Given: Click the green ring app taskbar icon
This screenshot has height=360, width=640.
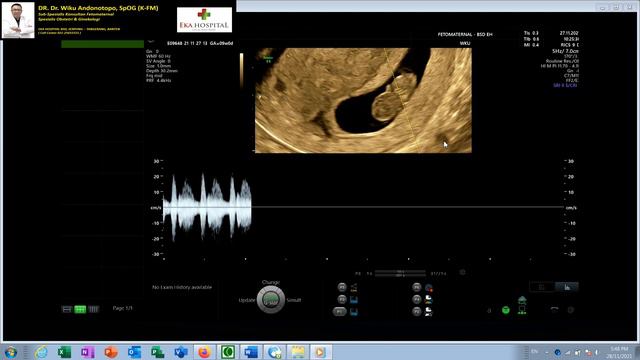Looking at the screenshot, I should pyautogui.click(x=228, y=352).
